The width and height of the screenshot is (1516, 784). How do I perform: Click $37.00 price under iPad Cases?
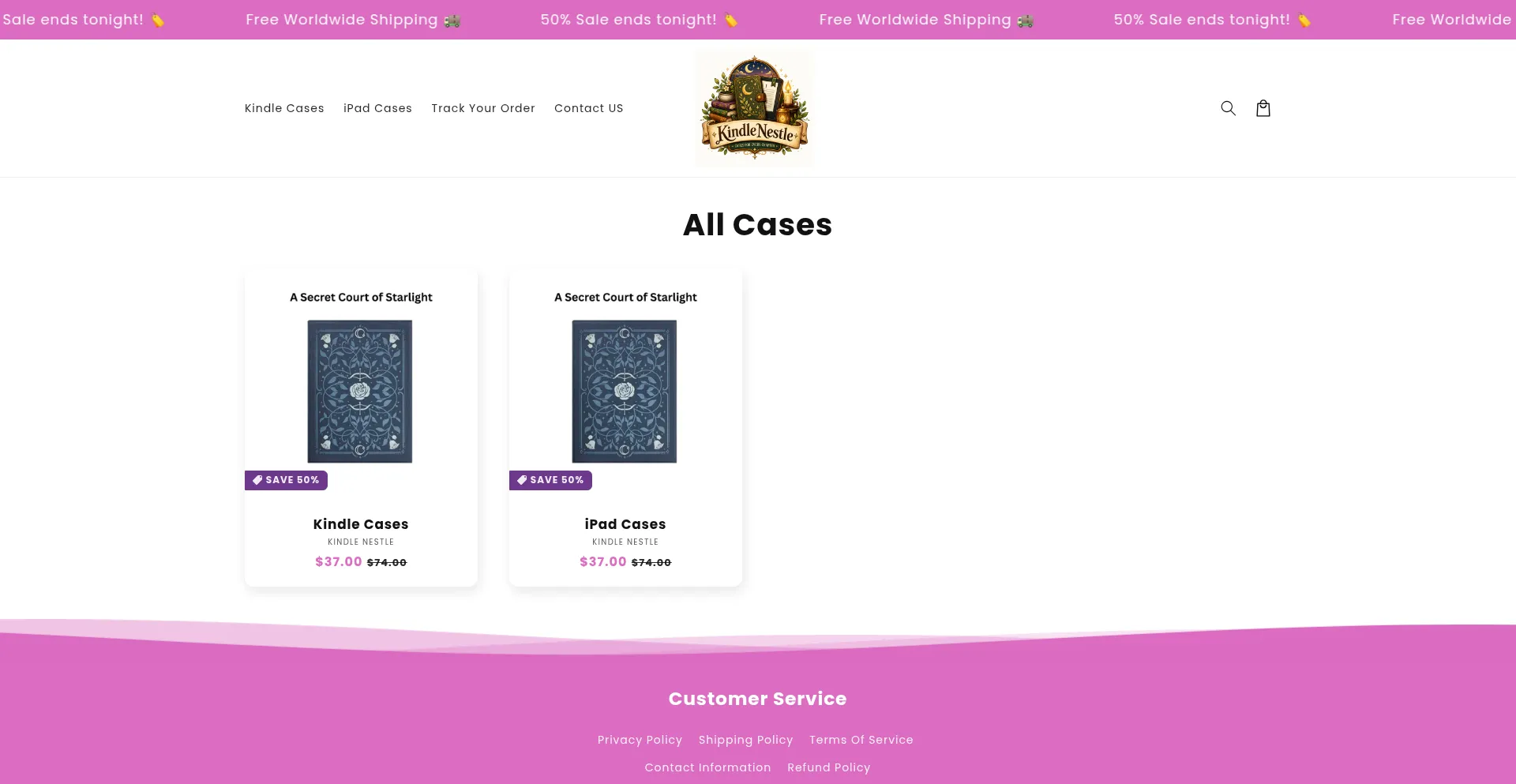(x=602, y=561)
